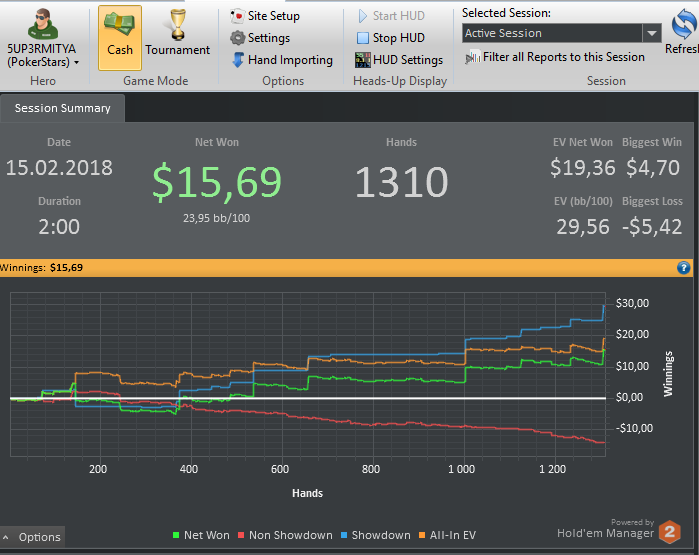The image size is (699, 555).
Task: Click the blue help icon on Winnings bar
Action: click(684, 268)
